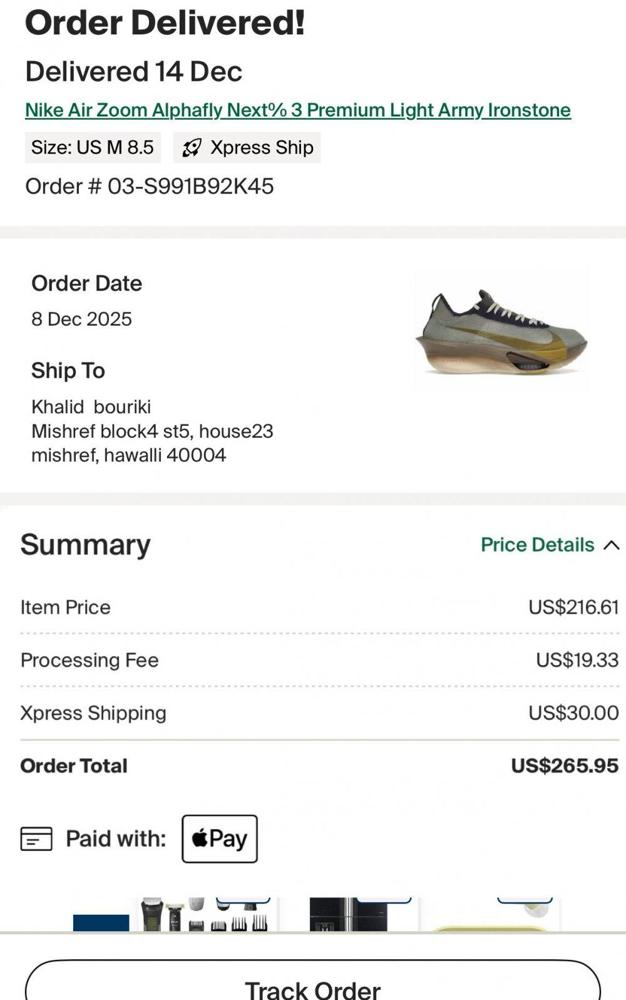Open the Nike Air Zoom Alphafly product link

[298, 110]
